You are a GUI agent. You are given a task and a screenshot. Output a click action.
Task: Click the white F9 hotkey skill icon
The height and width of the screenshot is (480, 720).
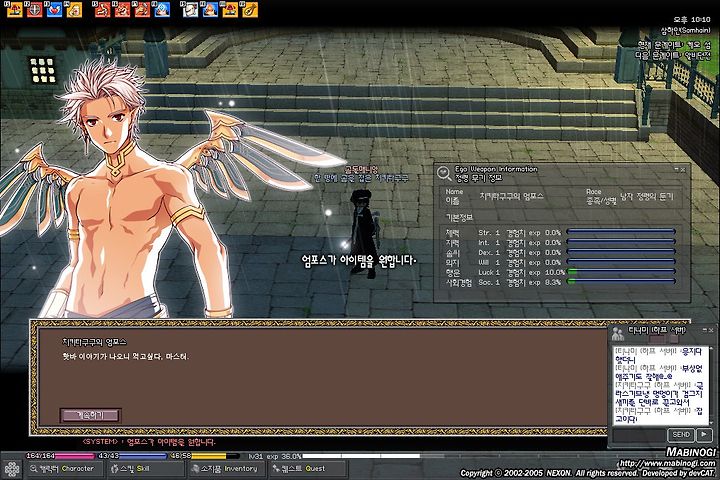[x=190, y=9]
